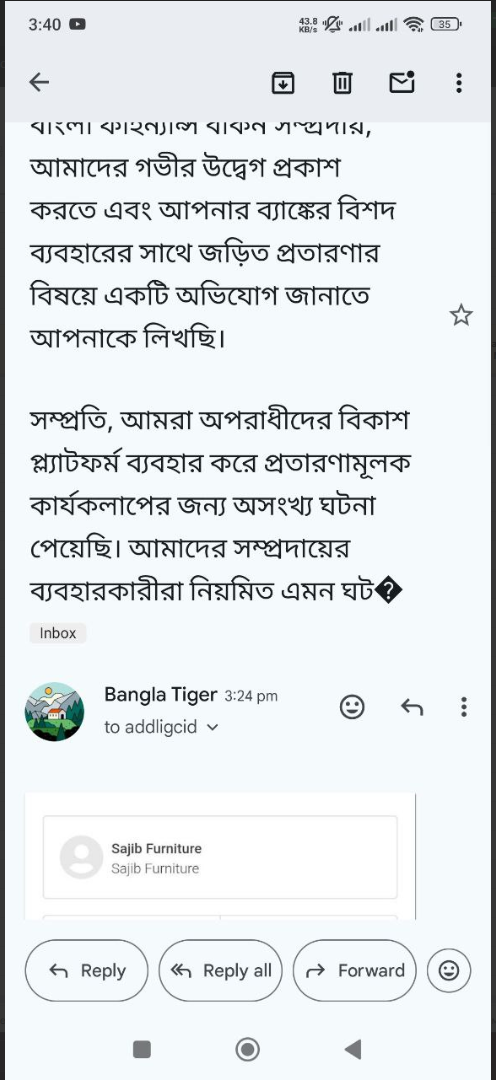The width and height of the screenshot is (496, 1080).
Task: Tap the Reply button at bottom
Action: click(87, 970)
